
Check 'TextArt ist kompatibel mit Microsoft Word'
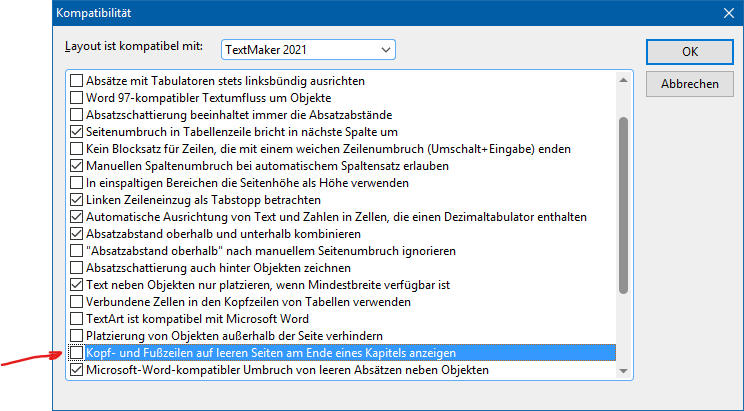[x=76, y=318]
